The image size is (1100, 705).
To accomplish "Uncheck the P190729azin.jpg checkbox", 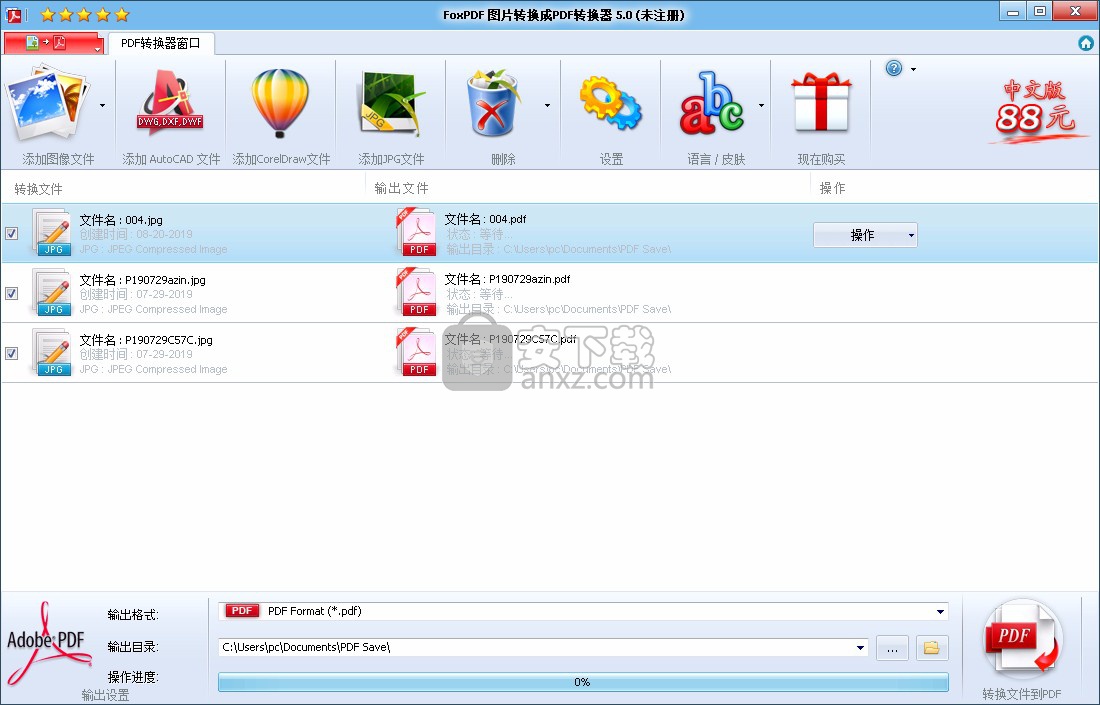I will click(x=11, y=293).
